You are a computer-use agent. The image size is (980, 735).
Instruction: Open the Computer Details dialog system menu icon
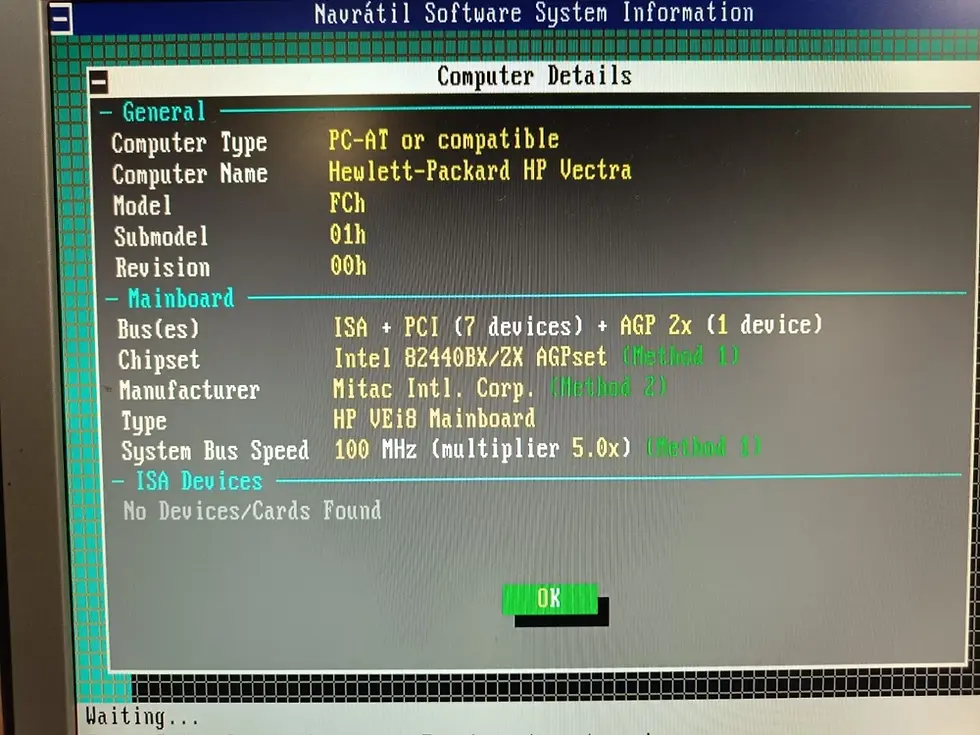(99, 82)
